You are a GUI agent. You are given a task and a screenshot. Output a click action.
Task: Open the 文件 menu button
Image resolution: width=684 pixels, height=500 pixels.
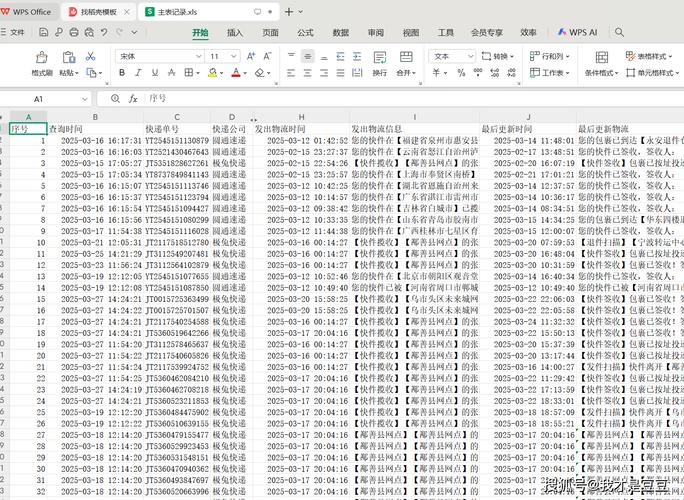pos(14,32)
